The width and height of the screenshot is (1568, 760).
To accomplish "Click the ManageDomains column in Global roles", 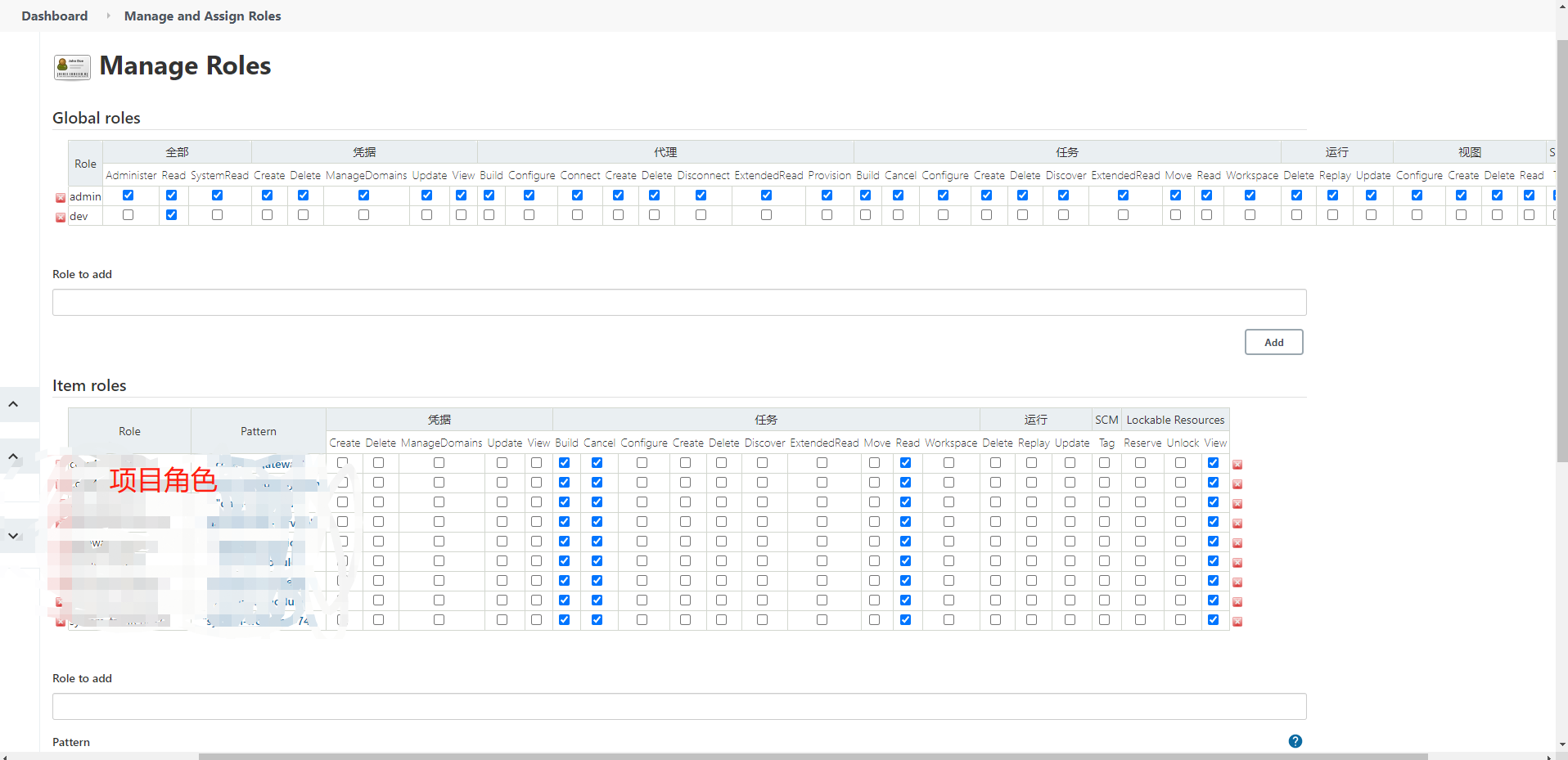I will pos(366,175).
